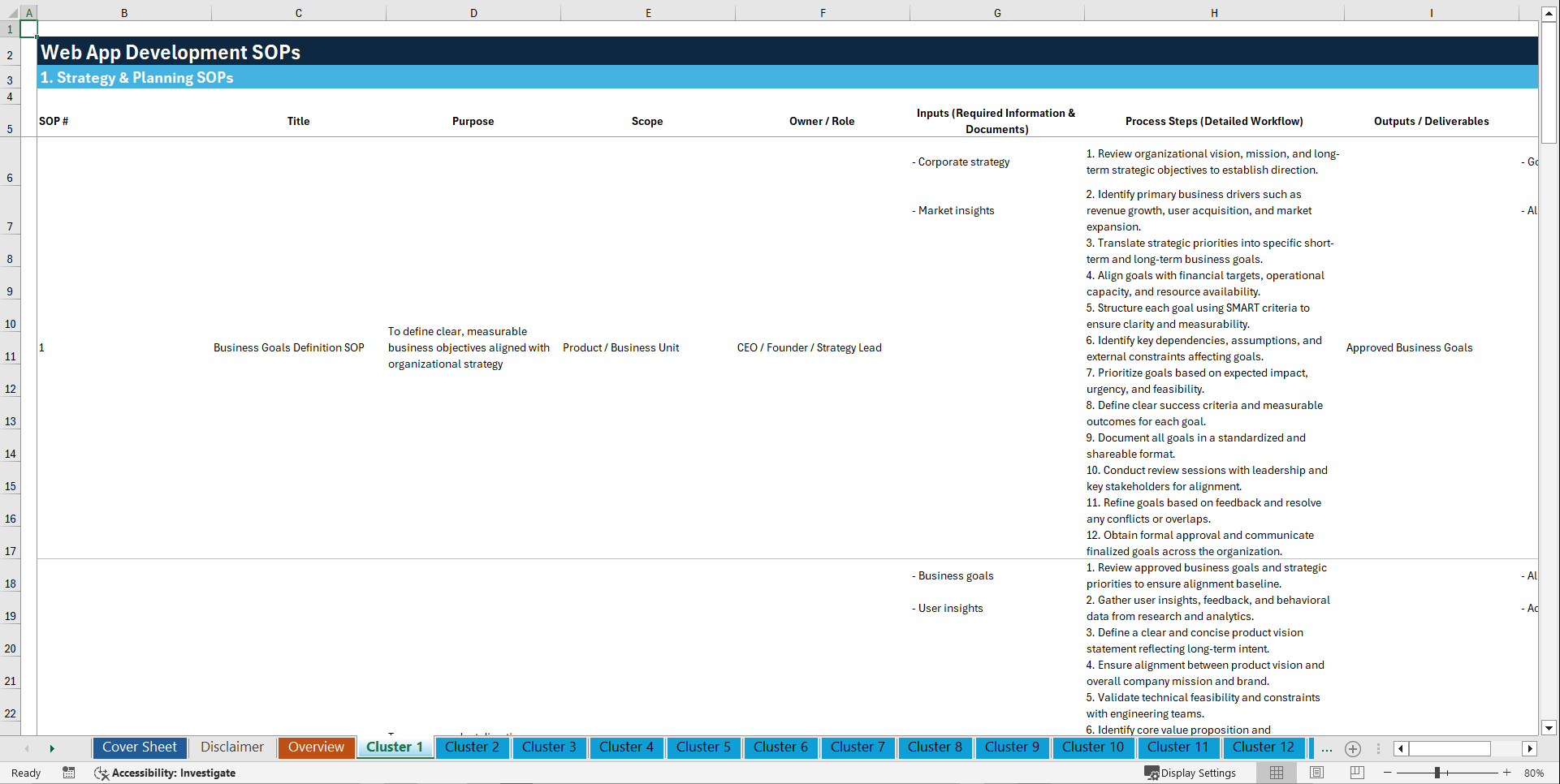Click the next sheet navigation arrow
1560x784 pixels.
[52, 747]
